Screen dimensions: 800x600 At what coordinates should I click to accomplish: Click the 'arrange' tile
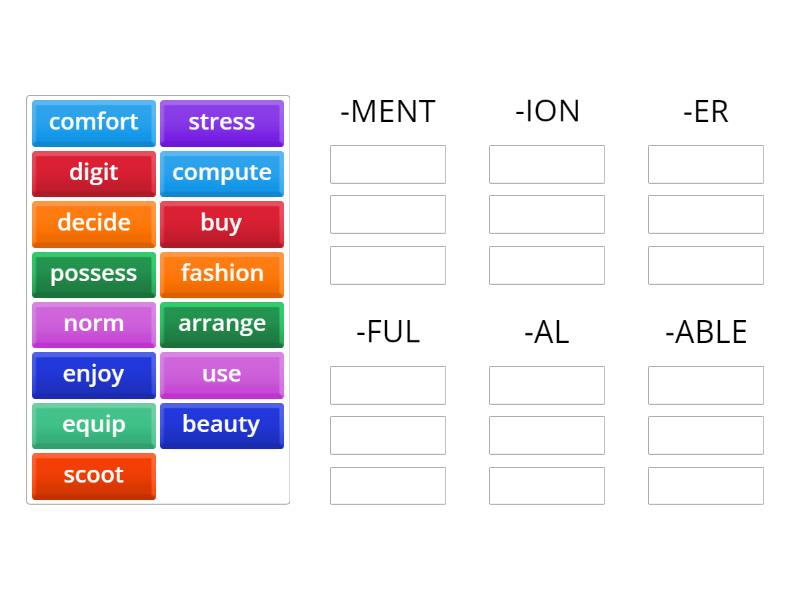click(x=222, y=324)
